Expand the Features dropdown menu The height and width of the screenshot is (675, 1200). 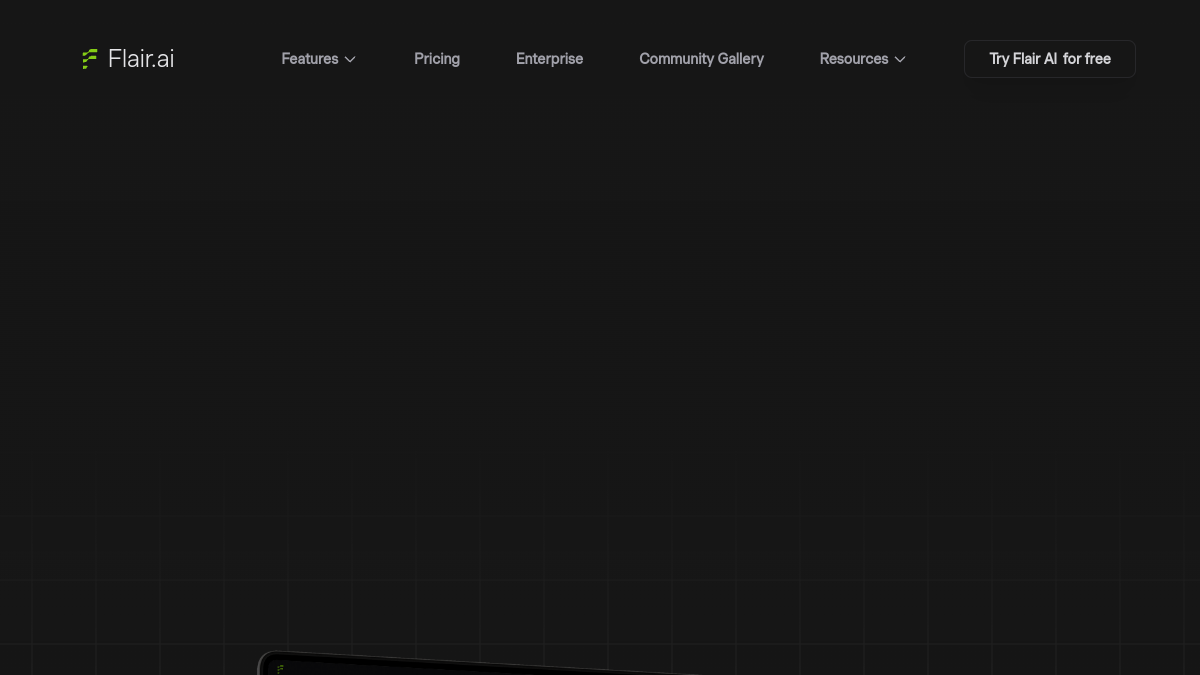click(x=318, y=59)
